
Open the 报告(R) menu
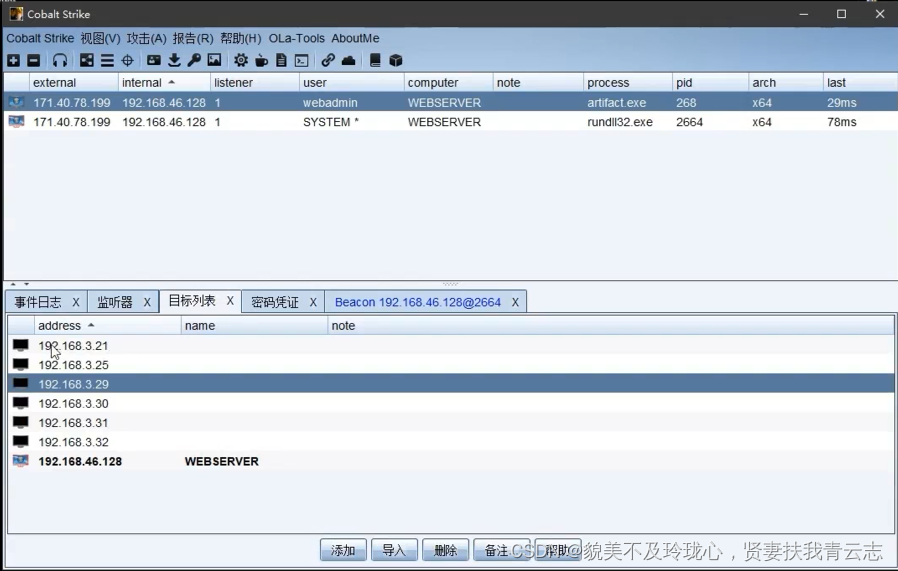[193, 38]
